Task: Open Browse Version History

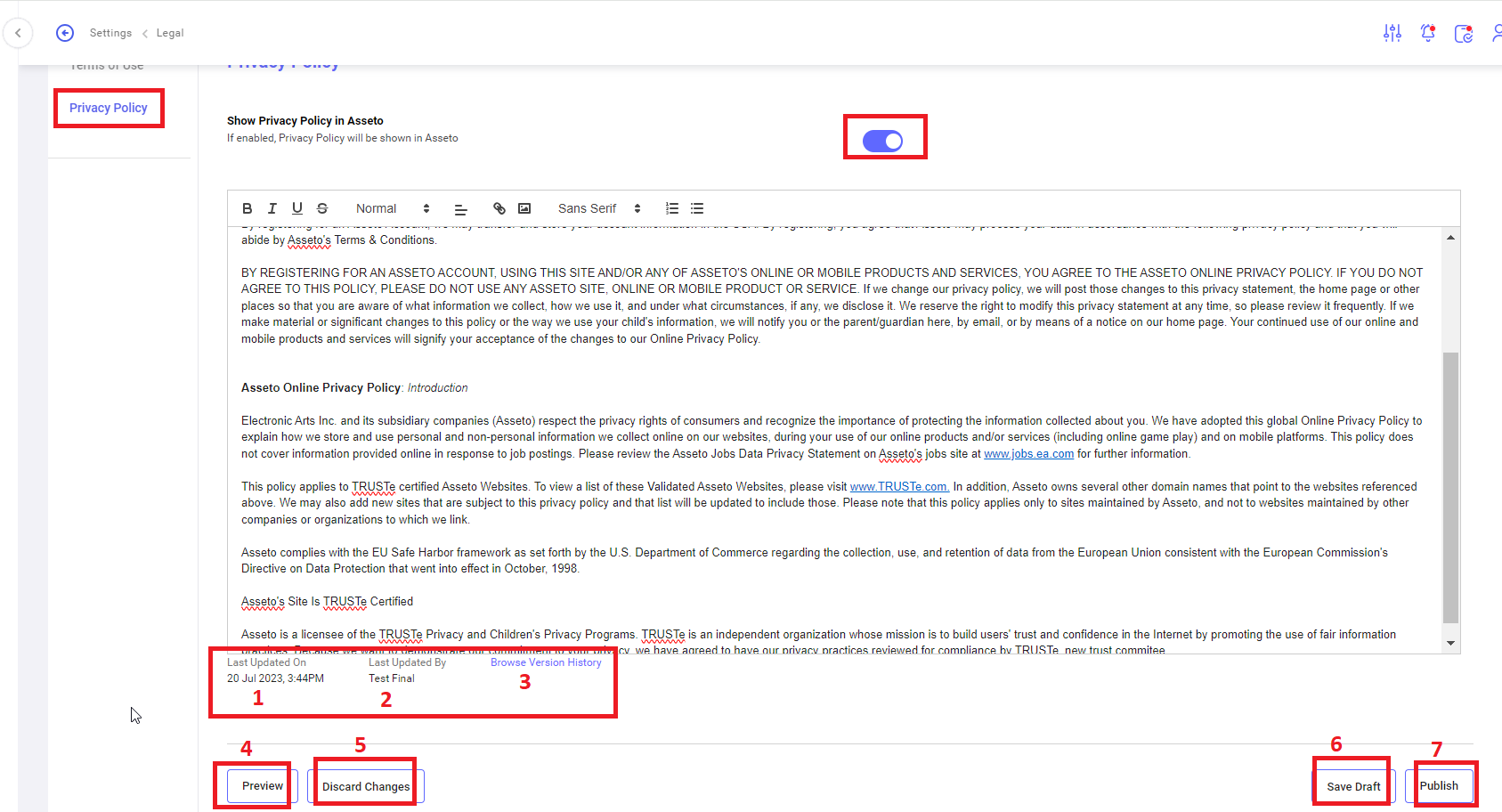Action: click(x=546, y=662)
